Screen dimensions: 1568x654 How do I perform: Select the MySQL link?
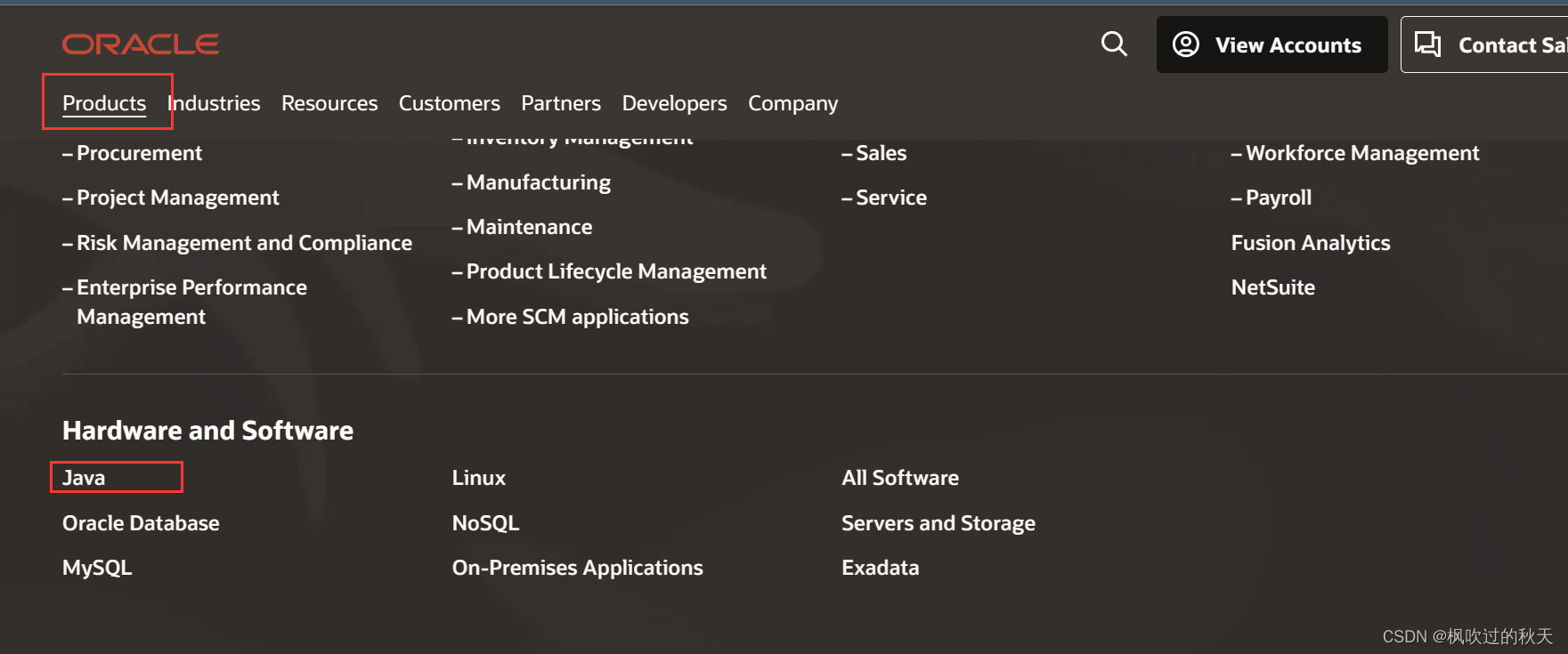tap(97, 568)
